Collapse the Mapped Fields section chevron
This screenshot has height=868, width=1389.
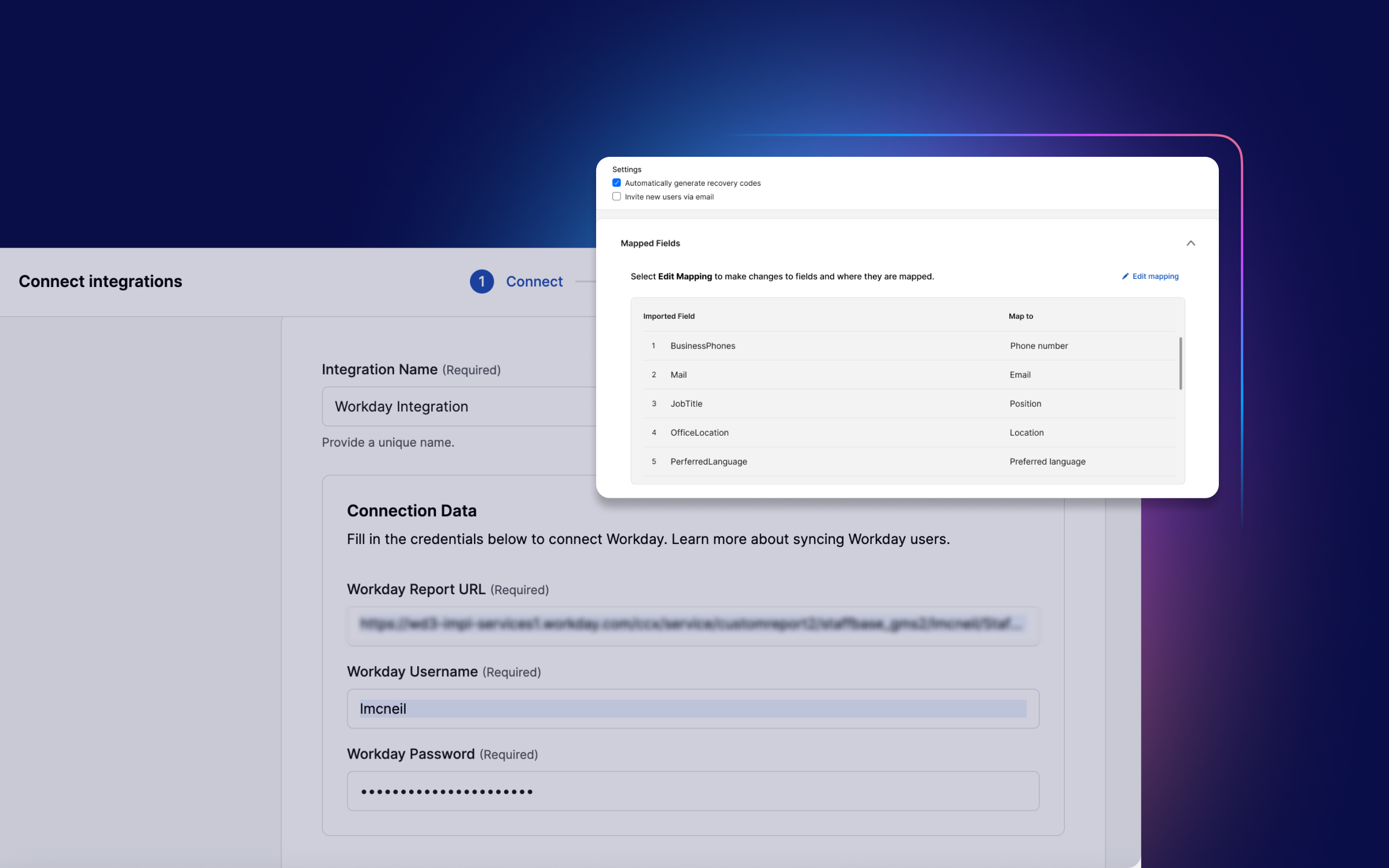(1190, 243)
